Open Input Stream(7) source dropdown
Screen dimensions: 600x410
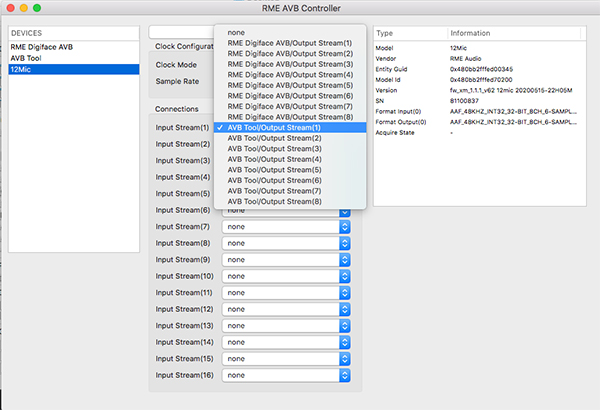(x=286, y=227)
